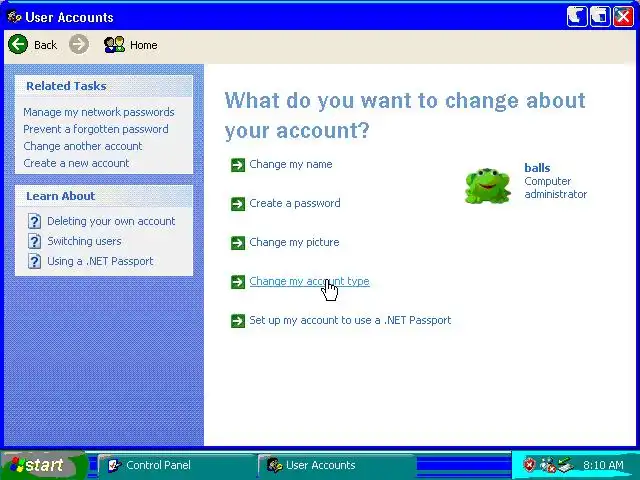Image resolution: width=640 pixels, height=480 pixels.
Task: Click help icon beside Using a .NET Passport
Action: [34, 261]
